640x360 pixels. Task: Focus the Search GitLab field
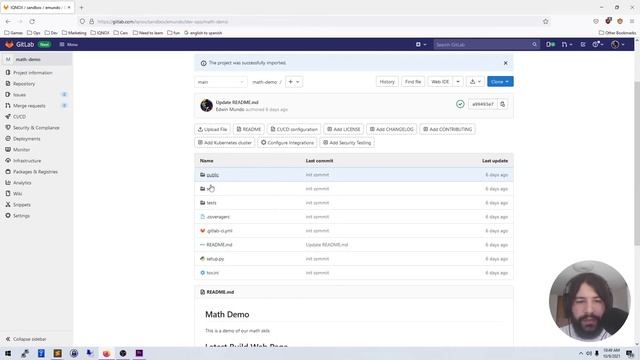click(x=486, y=44)
